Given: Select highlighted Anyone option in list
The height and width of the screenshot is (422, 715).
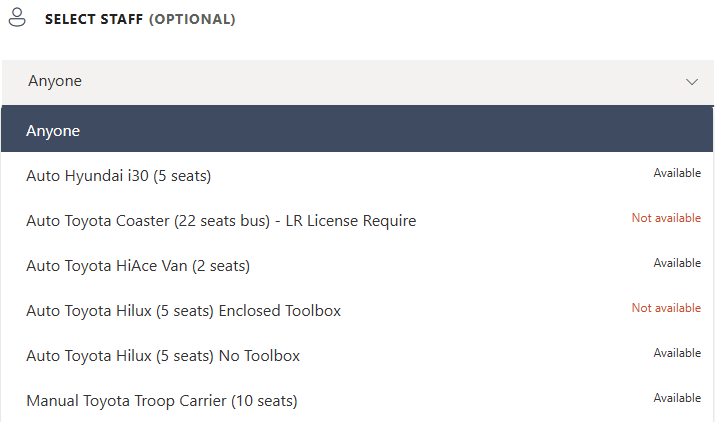Looking at the screenshot, I should (53, 131).
